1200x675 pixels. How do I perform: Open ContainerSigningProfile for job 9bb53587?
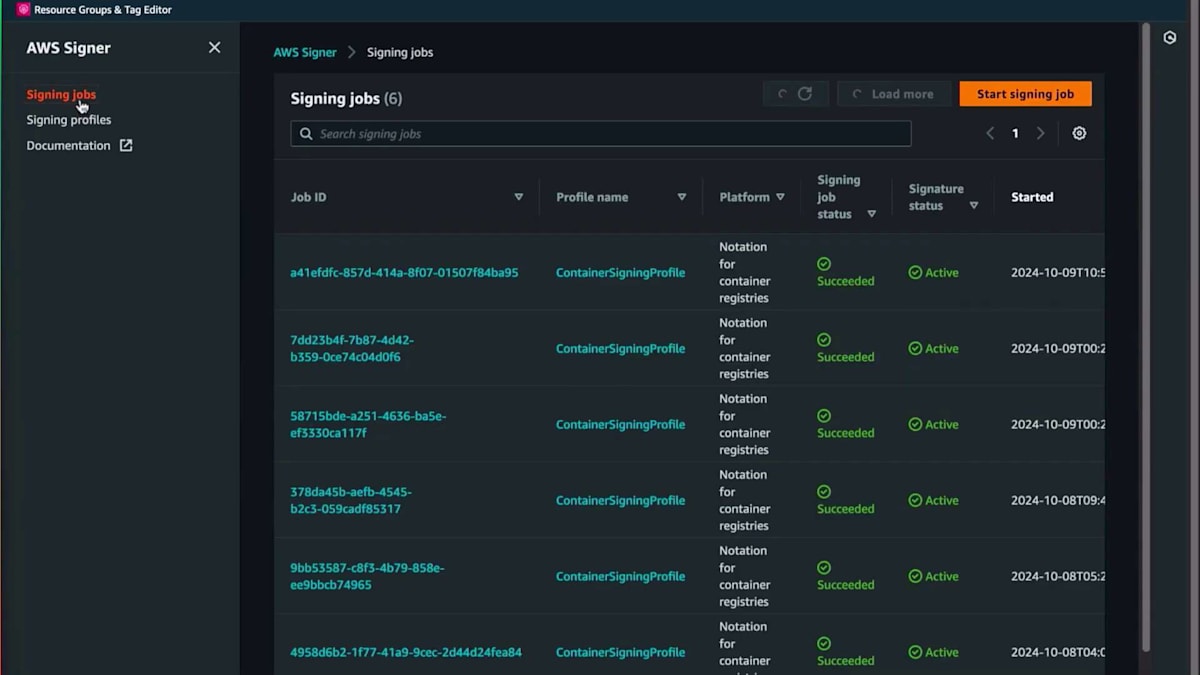(620, 577)
